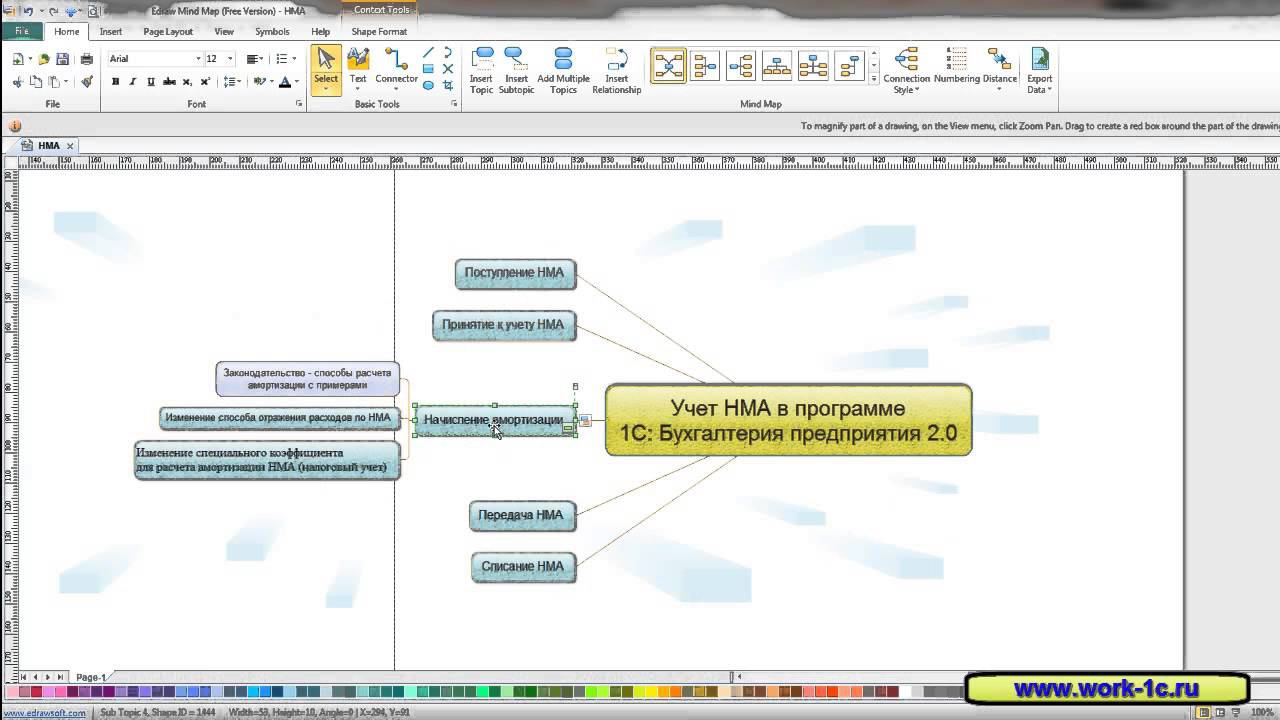This screenshot has width=1280, height=720.
Task: Click the Save icon in File group
Action: point(65,59)
